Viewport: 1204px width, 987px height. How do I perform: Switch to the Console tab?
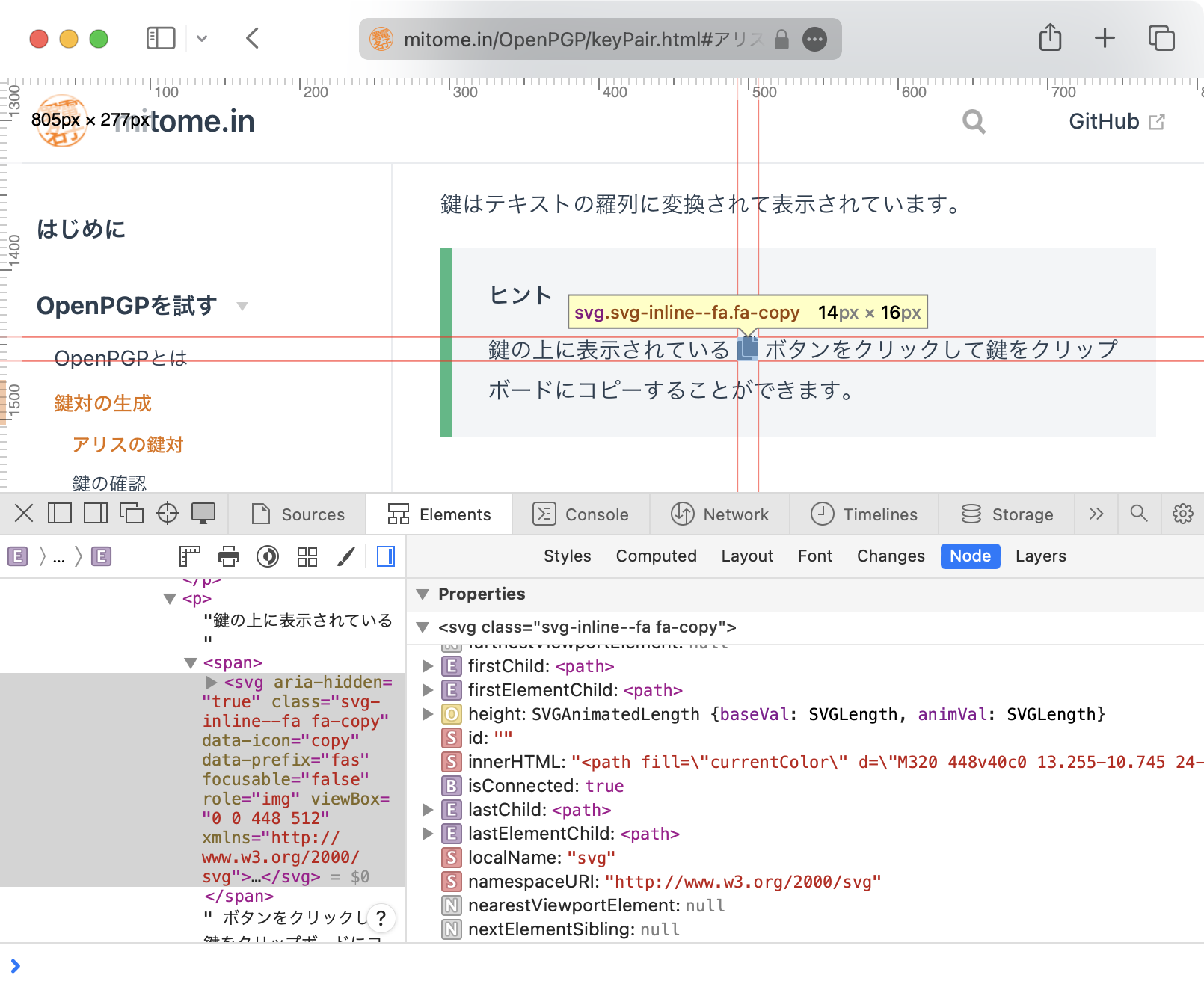[581, 514]
